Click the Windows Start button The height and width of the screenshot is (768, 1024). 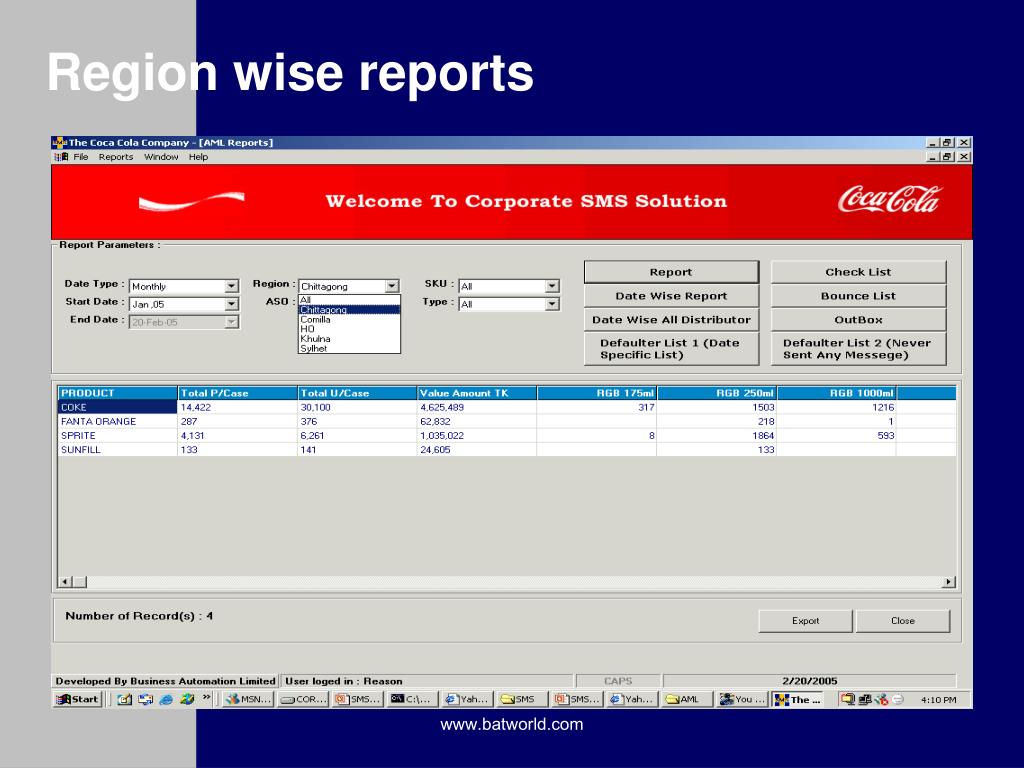(x=78, y=699)
